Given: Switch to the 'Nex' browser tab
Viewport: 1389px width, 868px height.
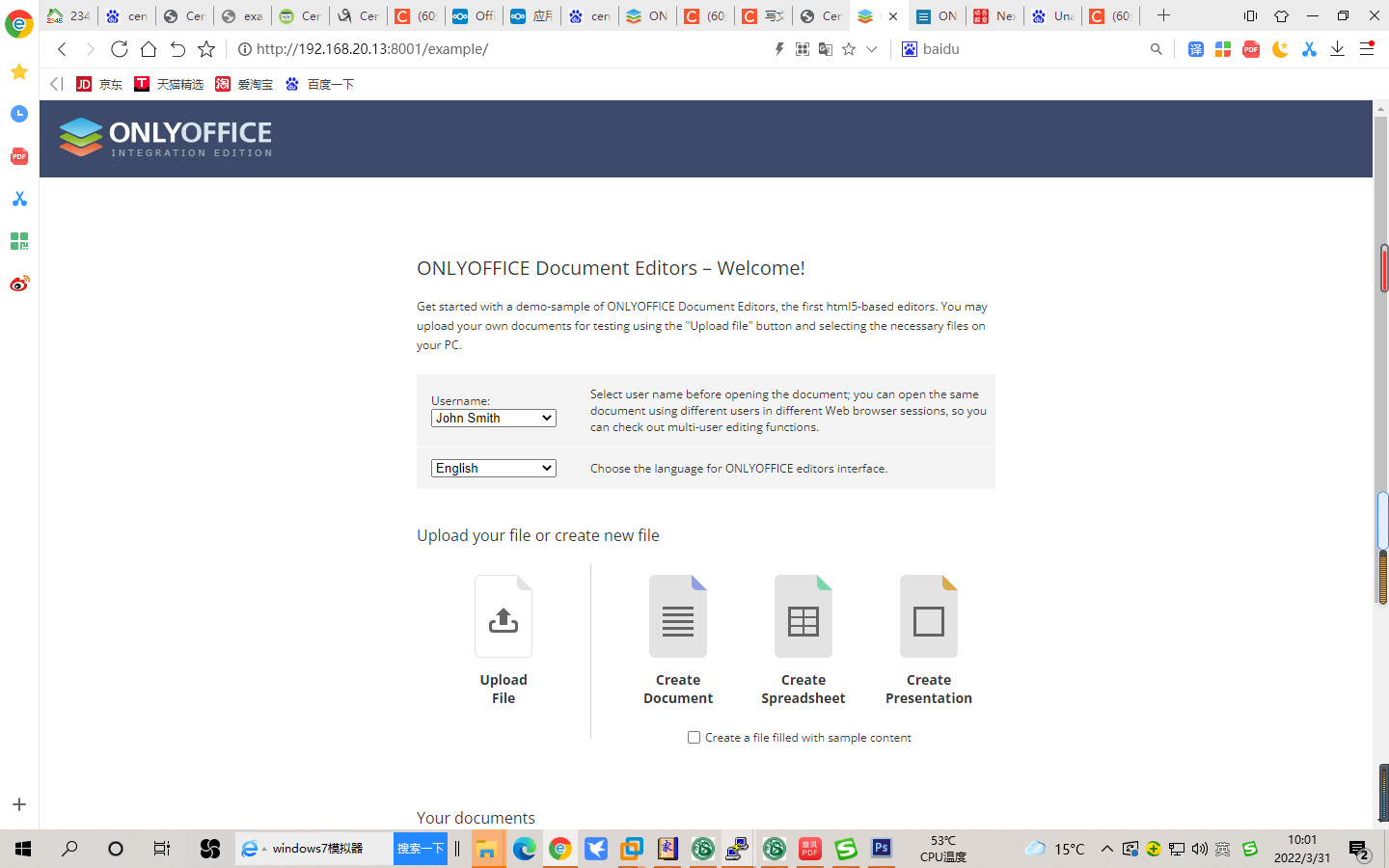Looking at the screenshot, I should pyautogui.click(x=994, y=15).
